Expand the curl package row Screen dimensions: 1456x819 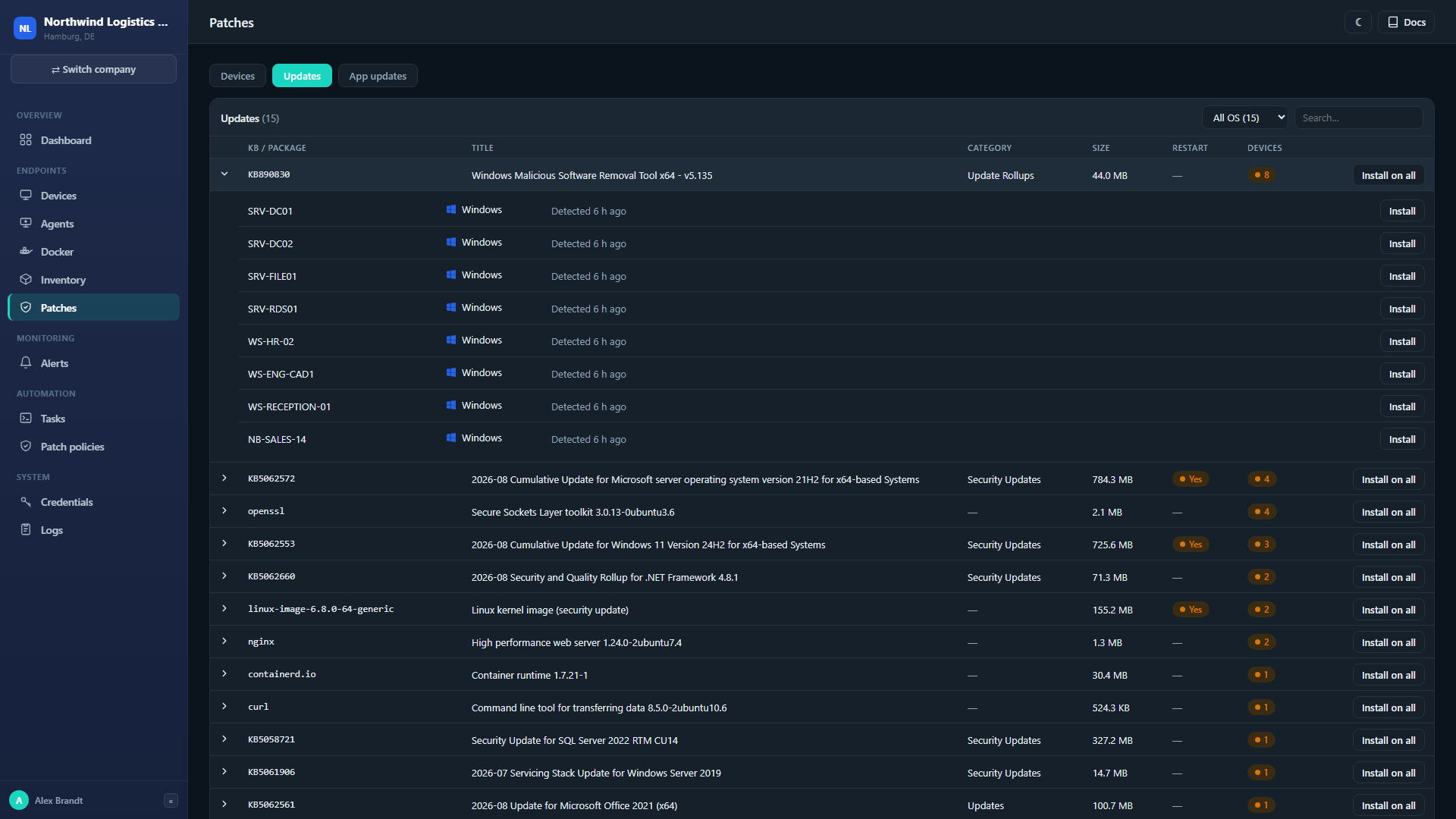(x=224, y=707)
